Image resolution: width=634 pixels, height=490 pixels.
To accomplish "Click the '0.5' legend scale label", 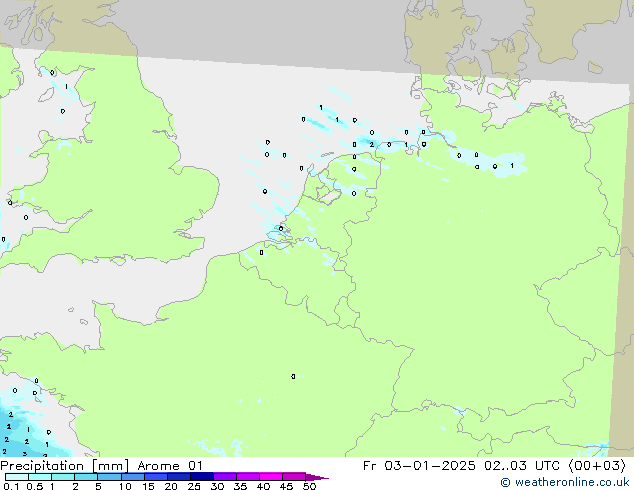I will tap(34, 486).
